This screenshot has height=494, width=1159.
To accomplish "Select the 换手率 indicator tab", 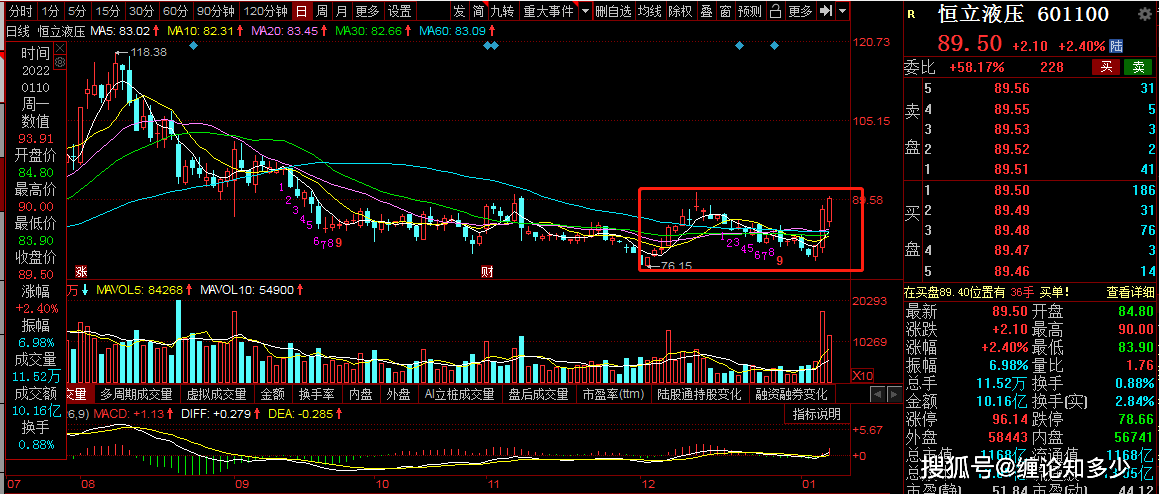I will click(317, 394).
